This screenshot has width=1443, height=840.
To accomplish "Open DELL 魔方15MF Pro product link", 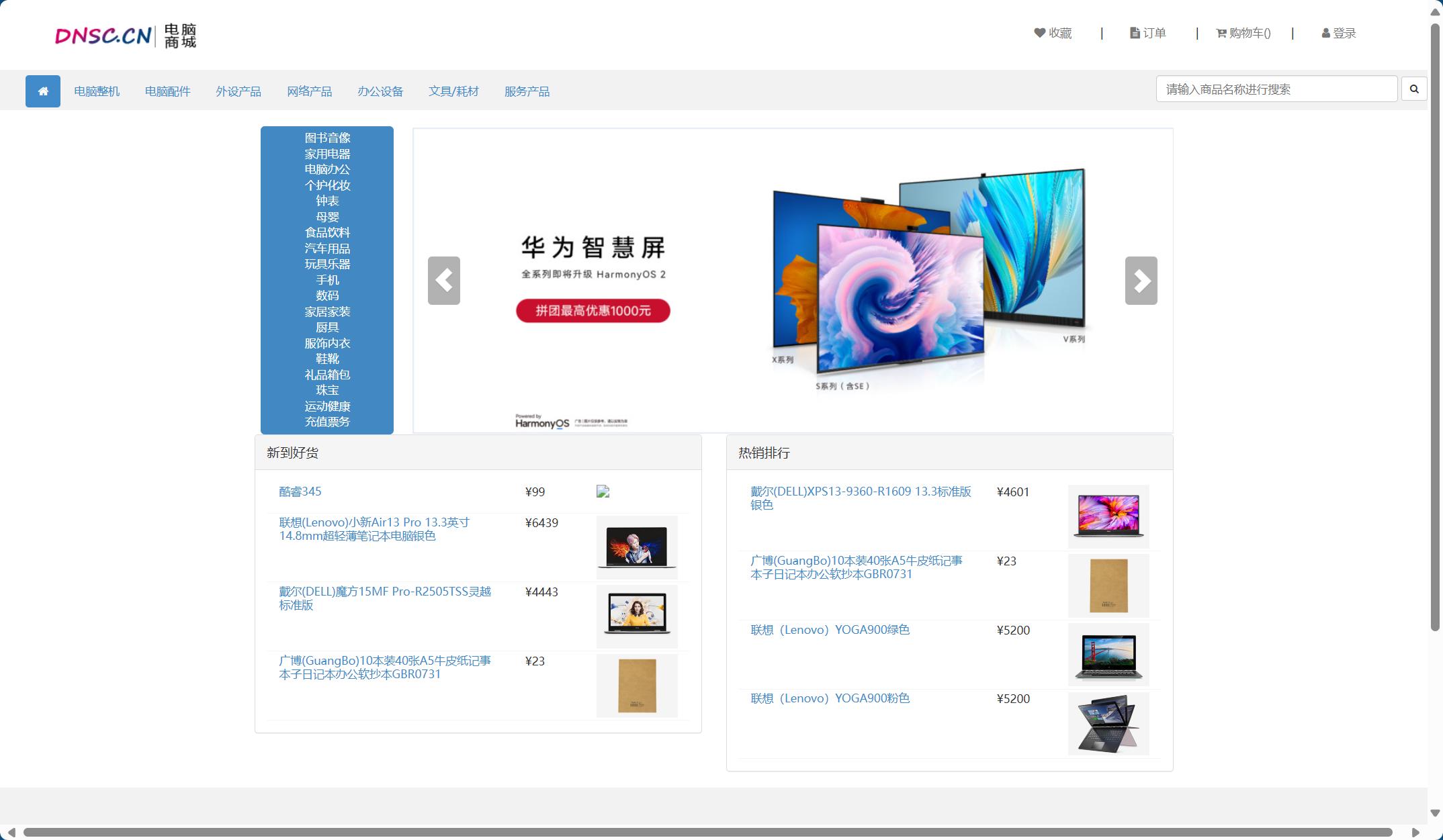I will (x=385, y=598).
